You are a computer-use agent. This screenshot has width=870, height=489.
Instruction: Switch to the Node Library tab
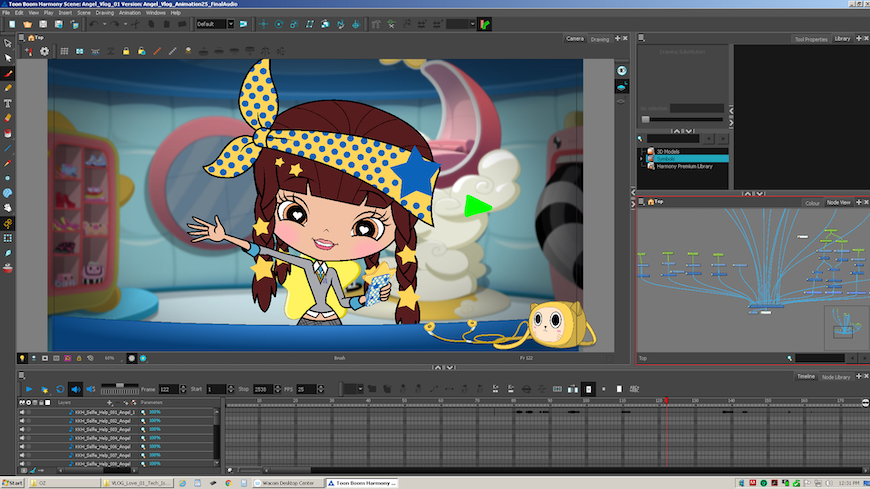tap(836, 377)
